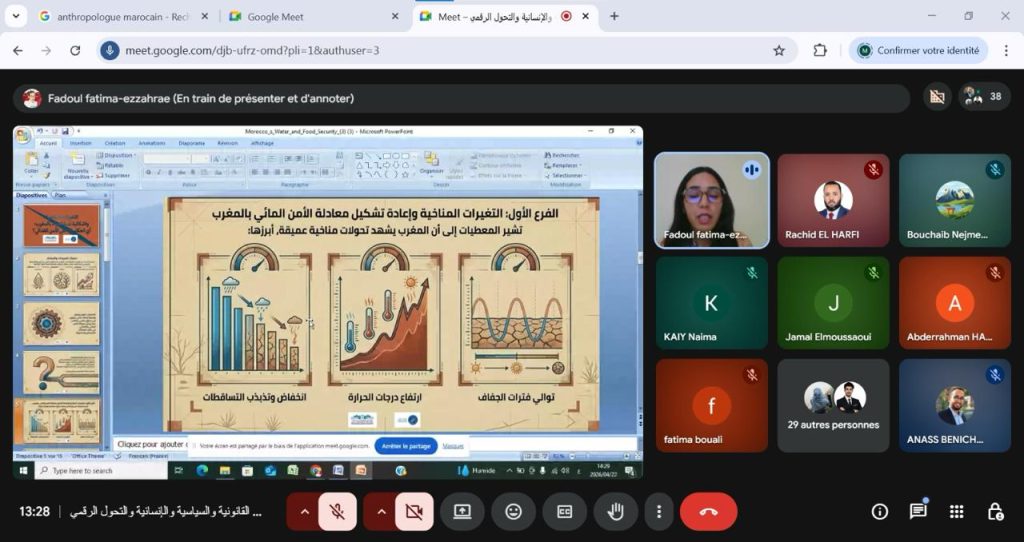Toggle closed captions button
The image size is (1024, 542).
(x=564, y=511)
